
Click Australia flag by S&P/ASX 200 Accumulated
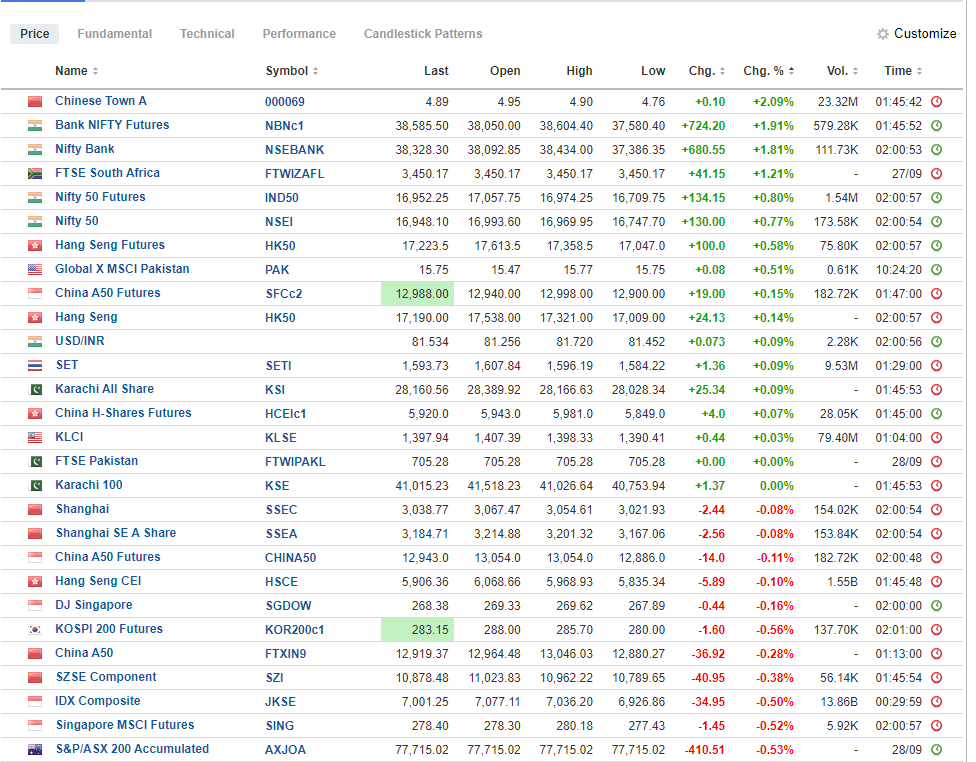[x=35, y=750]
